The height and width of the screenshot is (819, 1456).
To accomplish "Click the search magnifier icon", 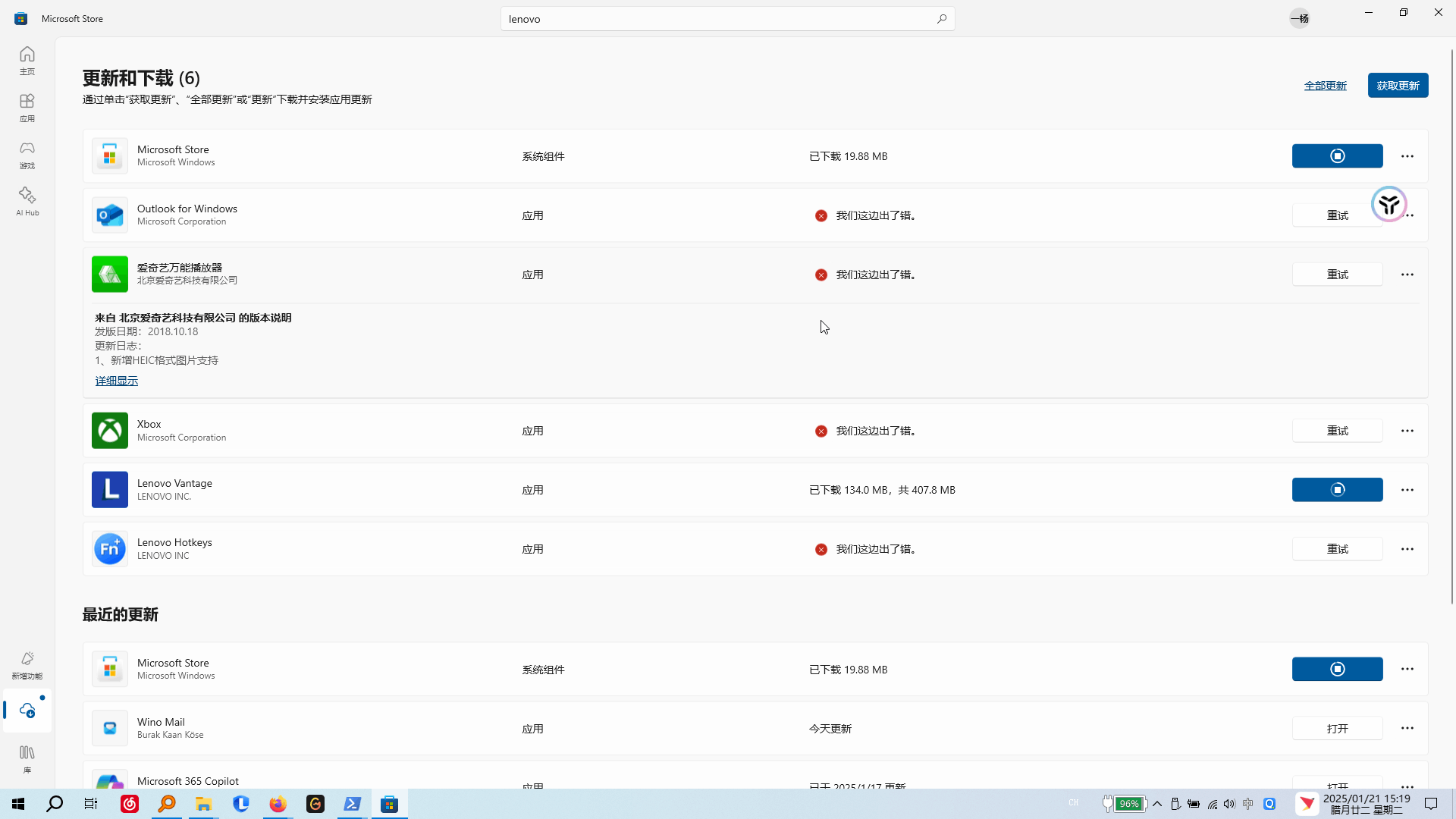I will click(941, 19).
